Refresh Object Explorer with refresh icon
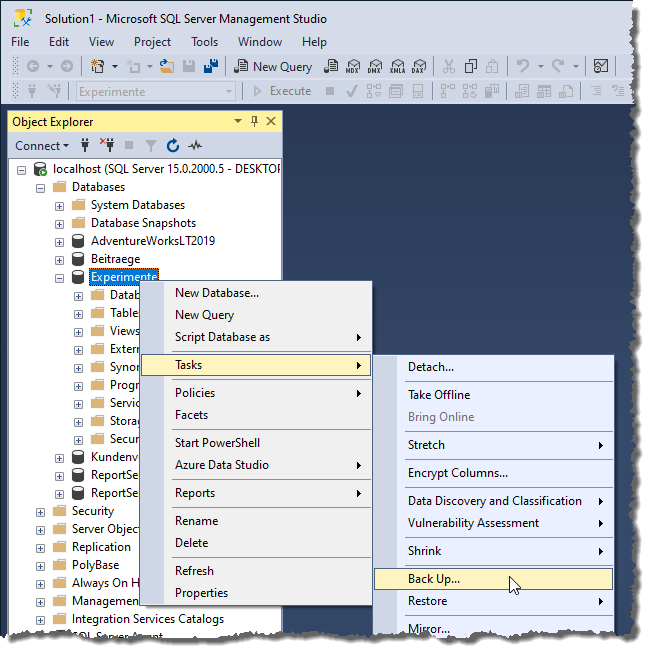 tap(173, 145)
